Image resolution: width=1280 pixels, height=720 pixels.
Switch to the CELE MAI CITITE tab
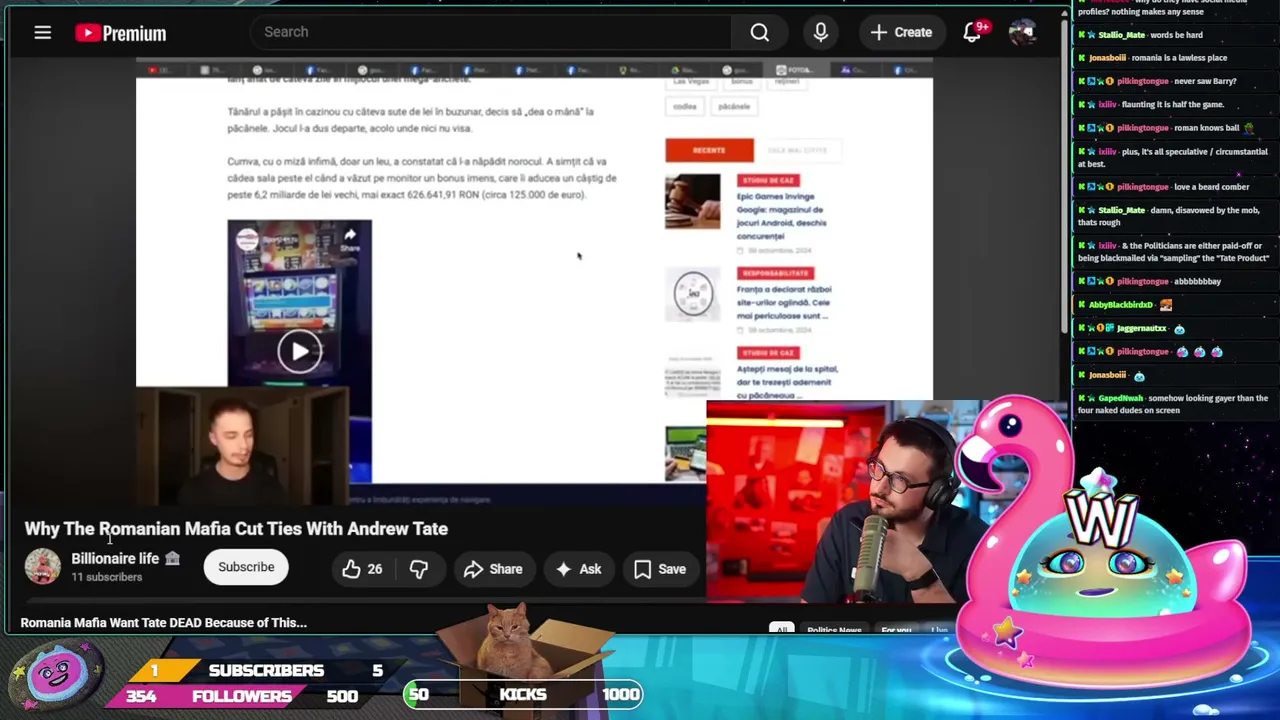797,150
